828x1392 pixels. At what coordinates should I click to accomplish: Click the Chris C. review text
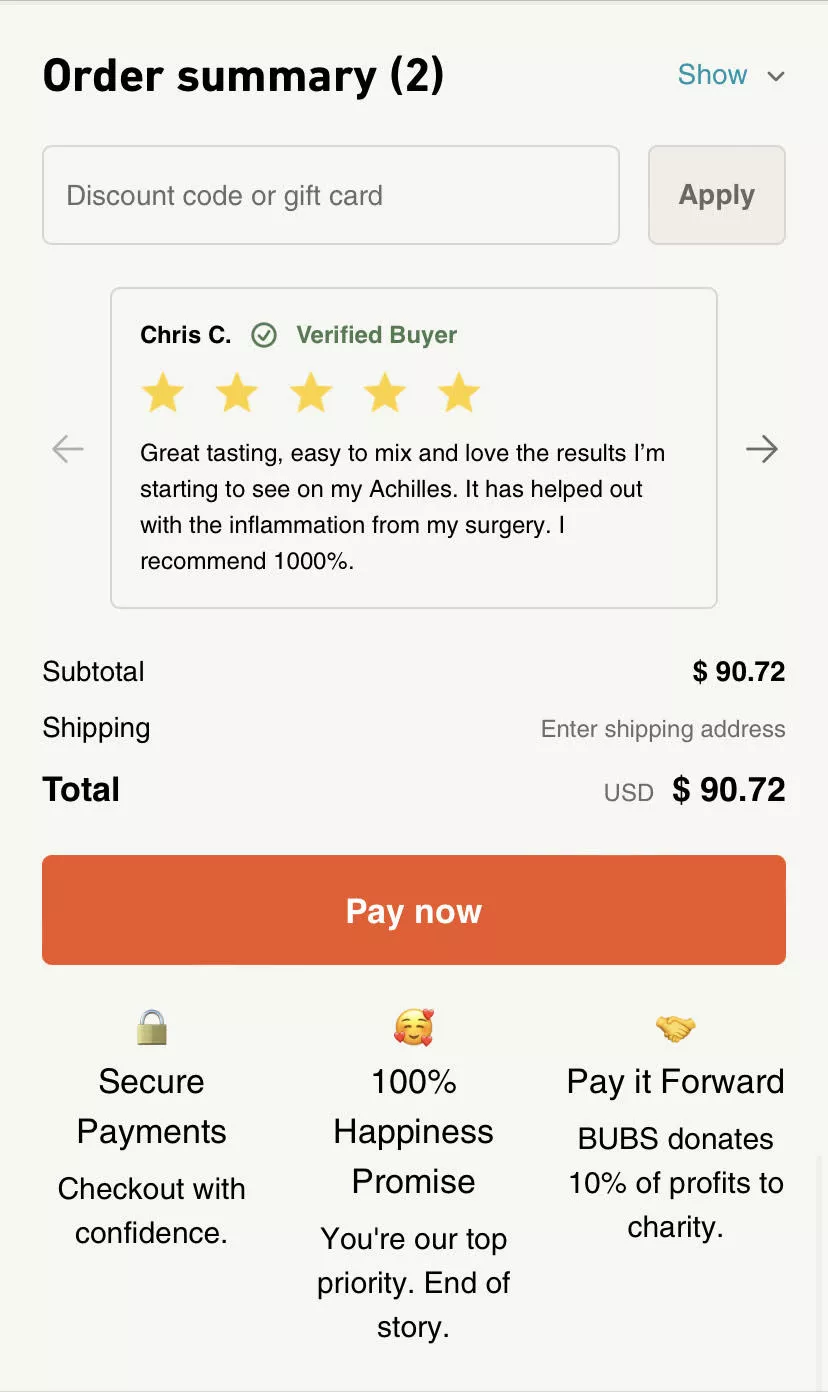[402, 507]
